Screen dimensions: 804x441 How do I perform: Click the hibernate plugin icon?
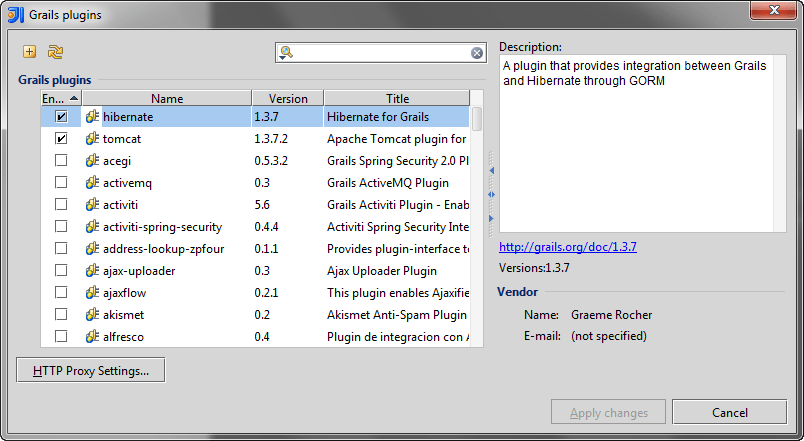tap(92, 117)
